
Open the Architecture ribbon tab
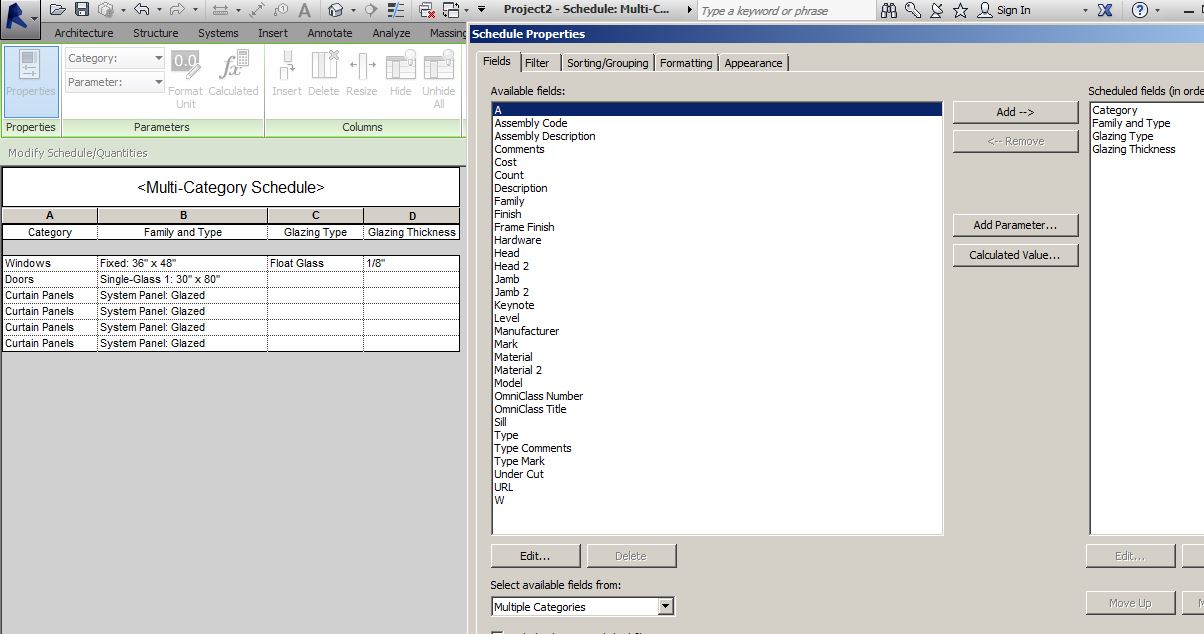point(84,33)
